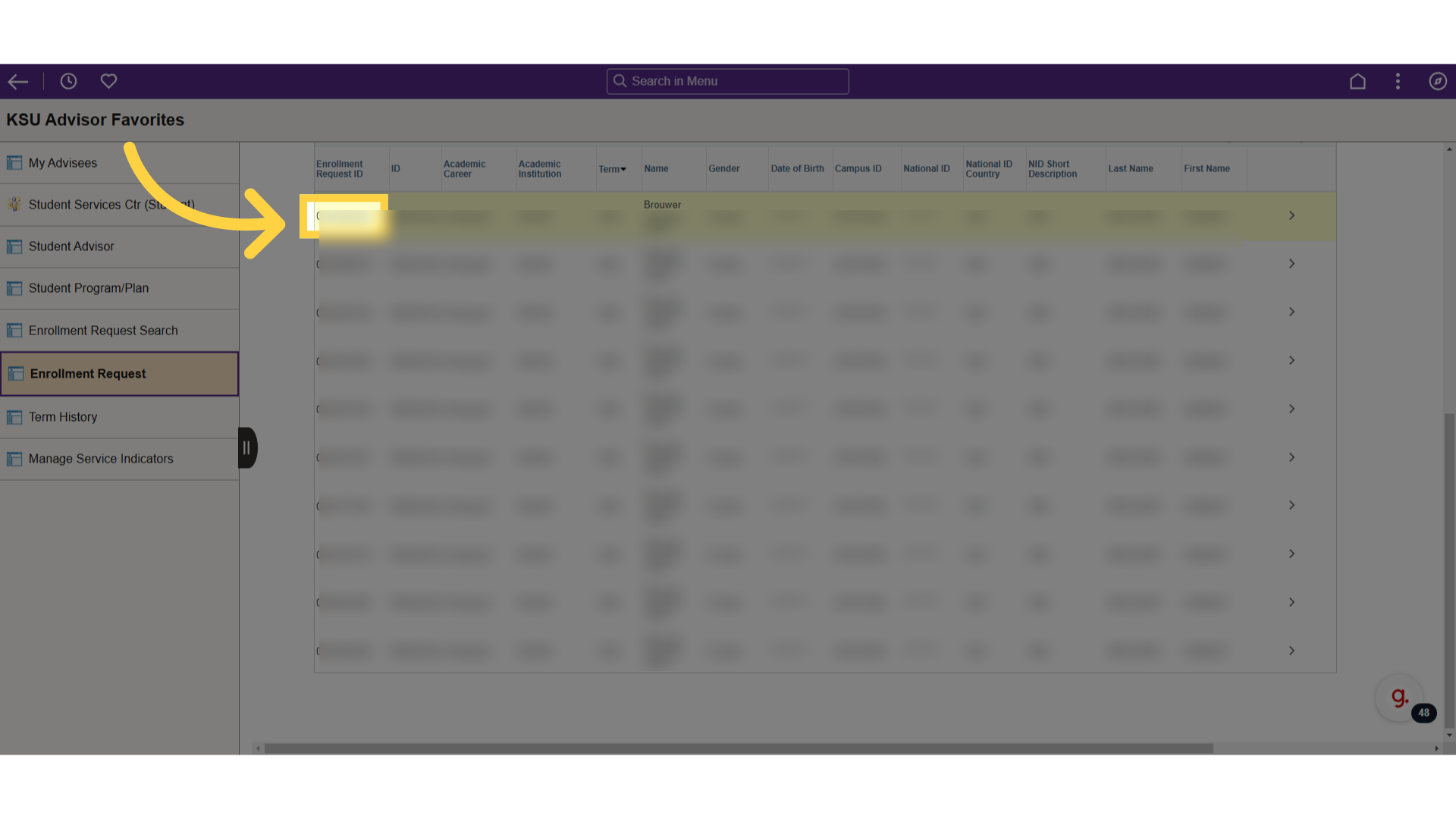Image resolution: width=1456 pixels, height=819 pixels.
Task: Click the Student Services Ctr icon
Action: tap(14, 205)
